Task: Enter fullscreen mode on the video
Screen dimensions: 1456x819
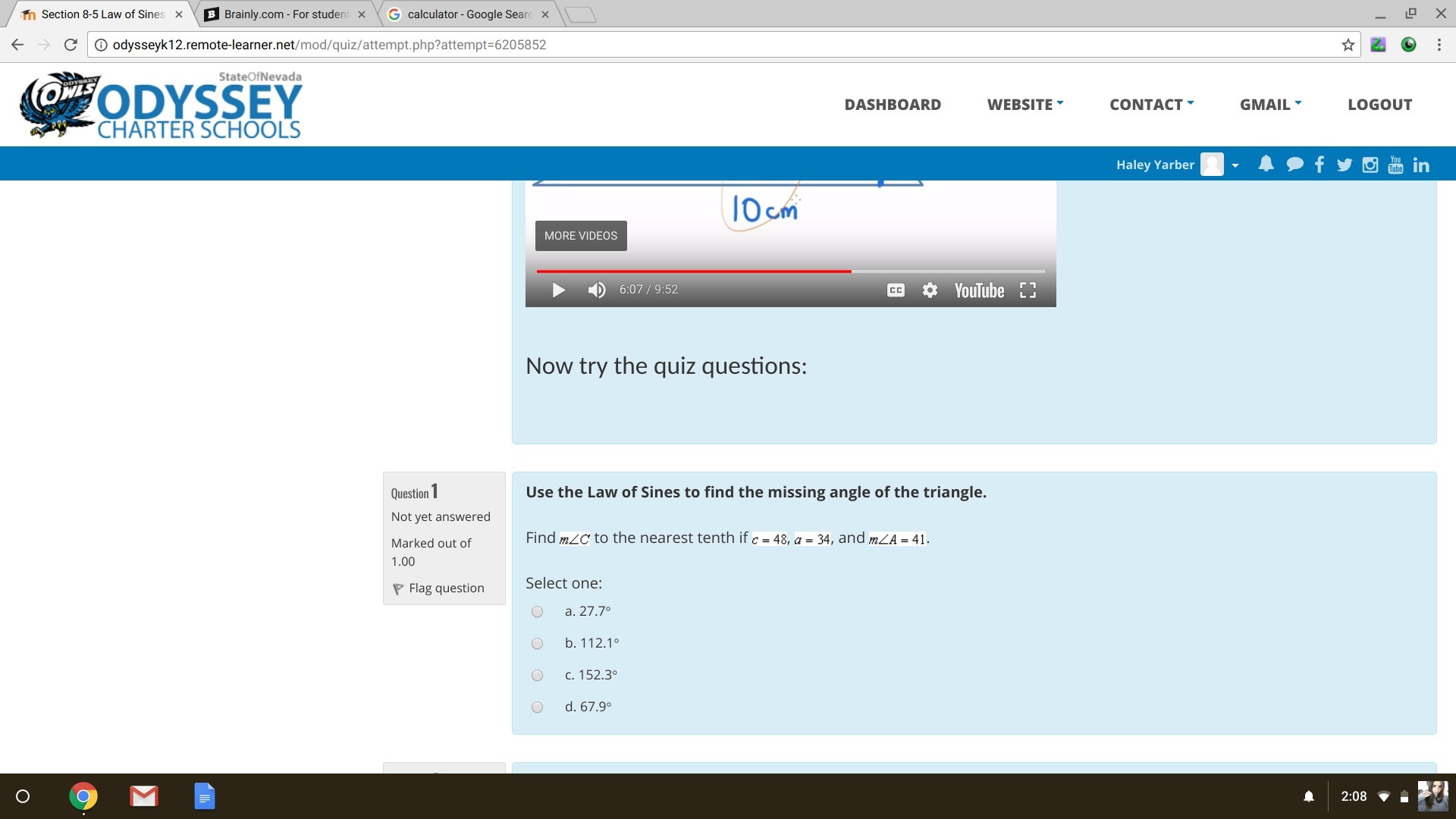Action: [1028, 290]
